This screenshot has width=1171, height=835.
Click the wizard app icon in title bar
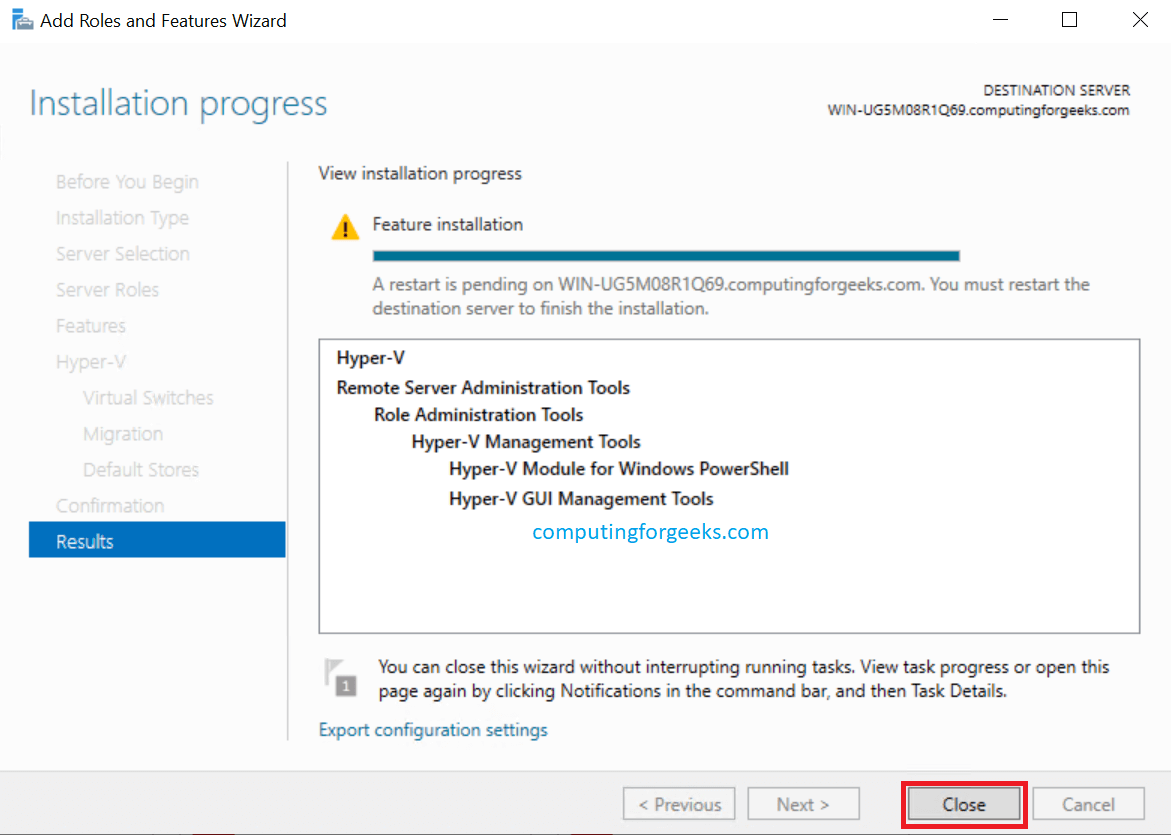click(20, 20)
